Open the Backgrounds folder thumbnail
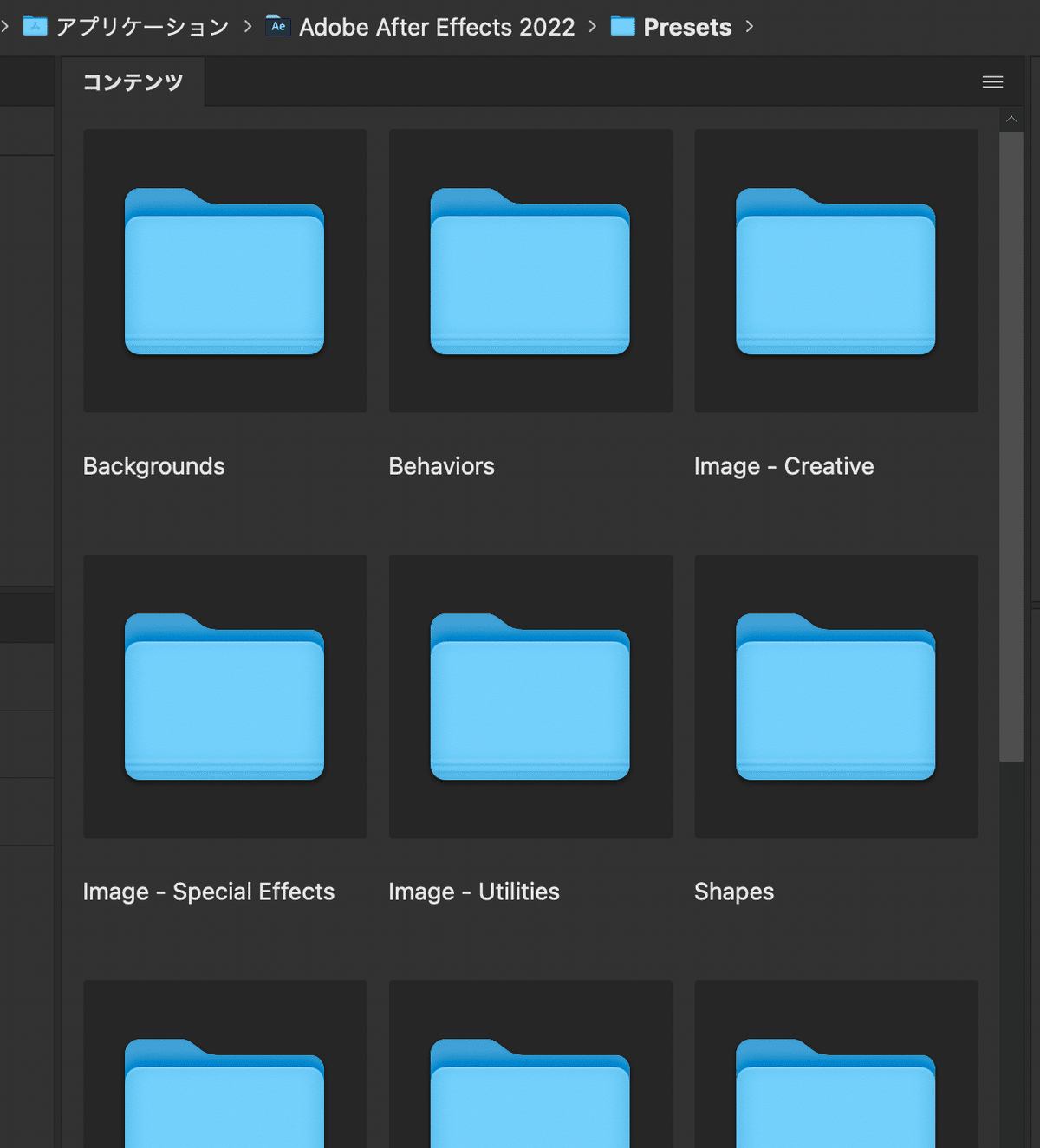1040x1148 pixels. 224,271
